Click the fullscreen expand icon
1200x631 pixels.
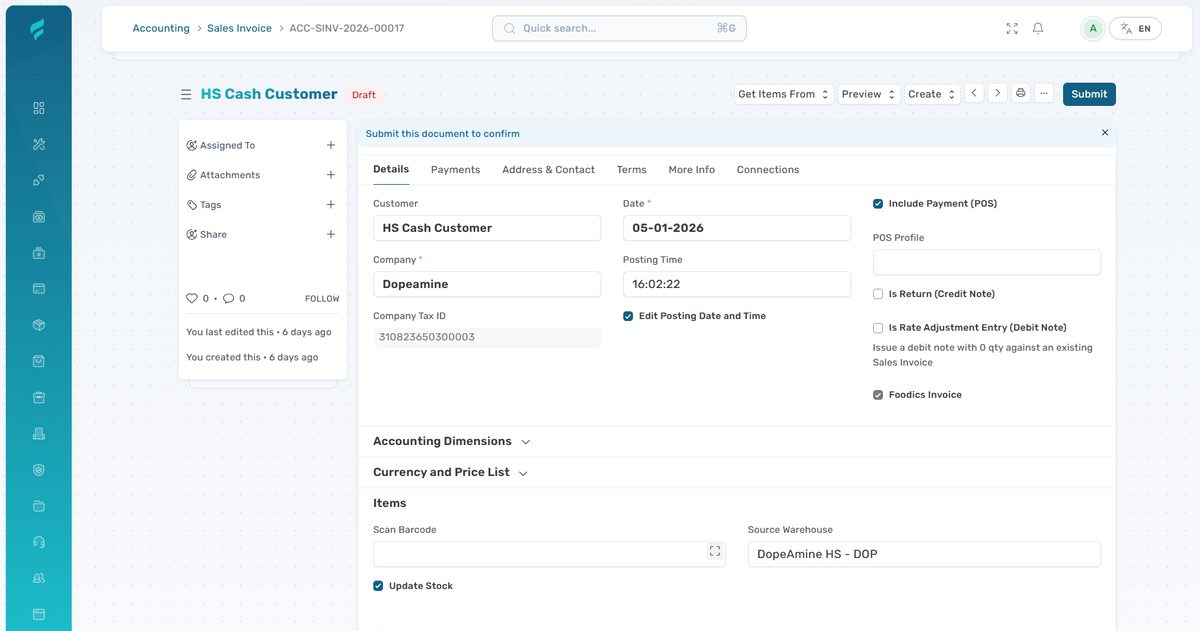pyautogui.click(x=1011, y=27)
